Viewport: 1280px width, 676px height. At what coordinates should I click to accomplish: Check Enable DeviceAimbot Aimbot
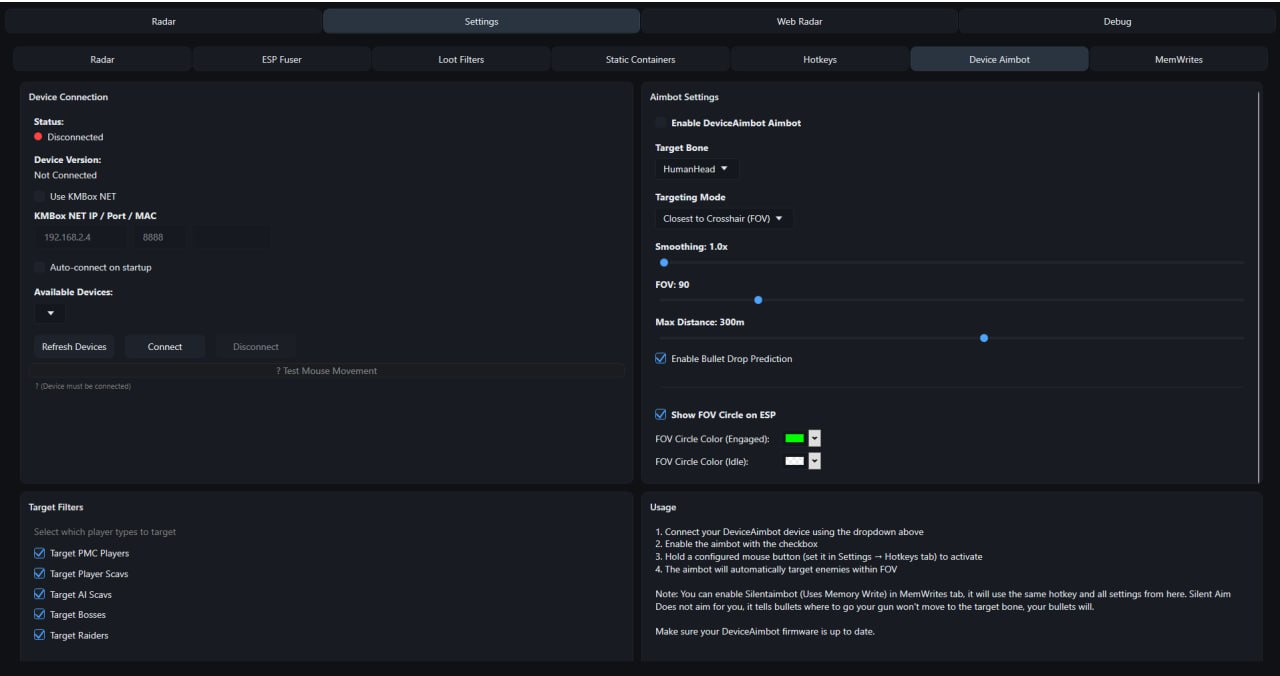(x=661, y=123)
